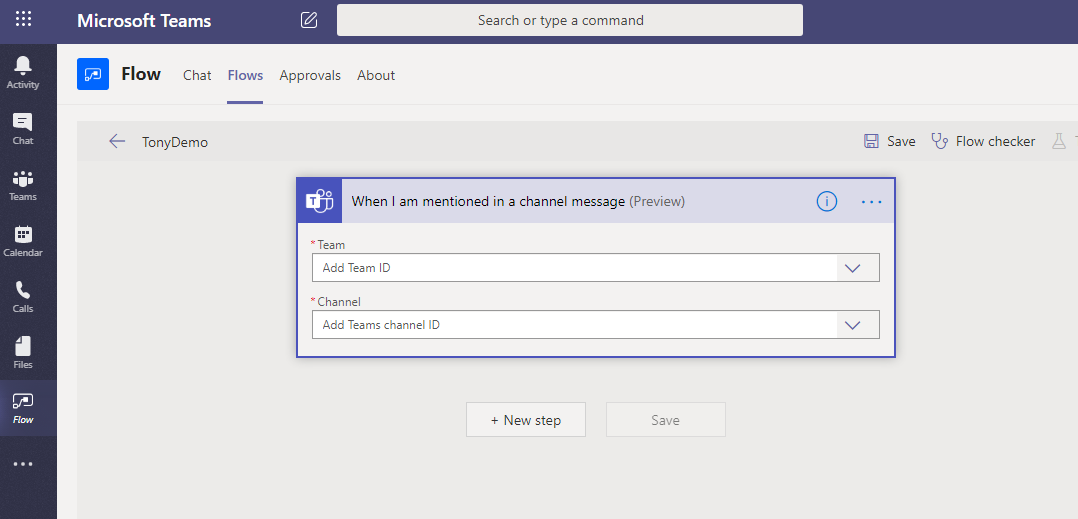
Task: Save the flow from the top toolbar
Action: (890, 141)
